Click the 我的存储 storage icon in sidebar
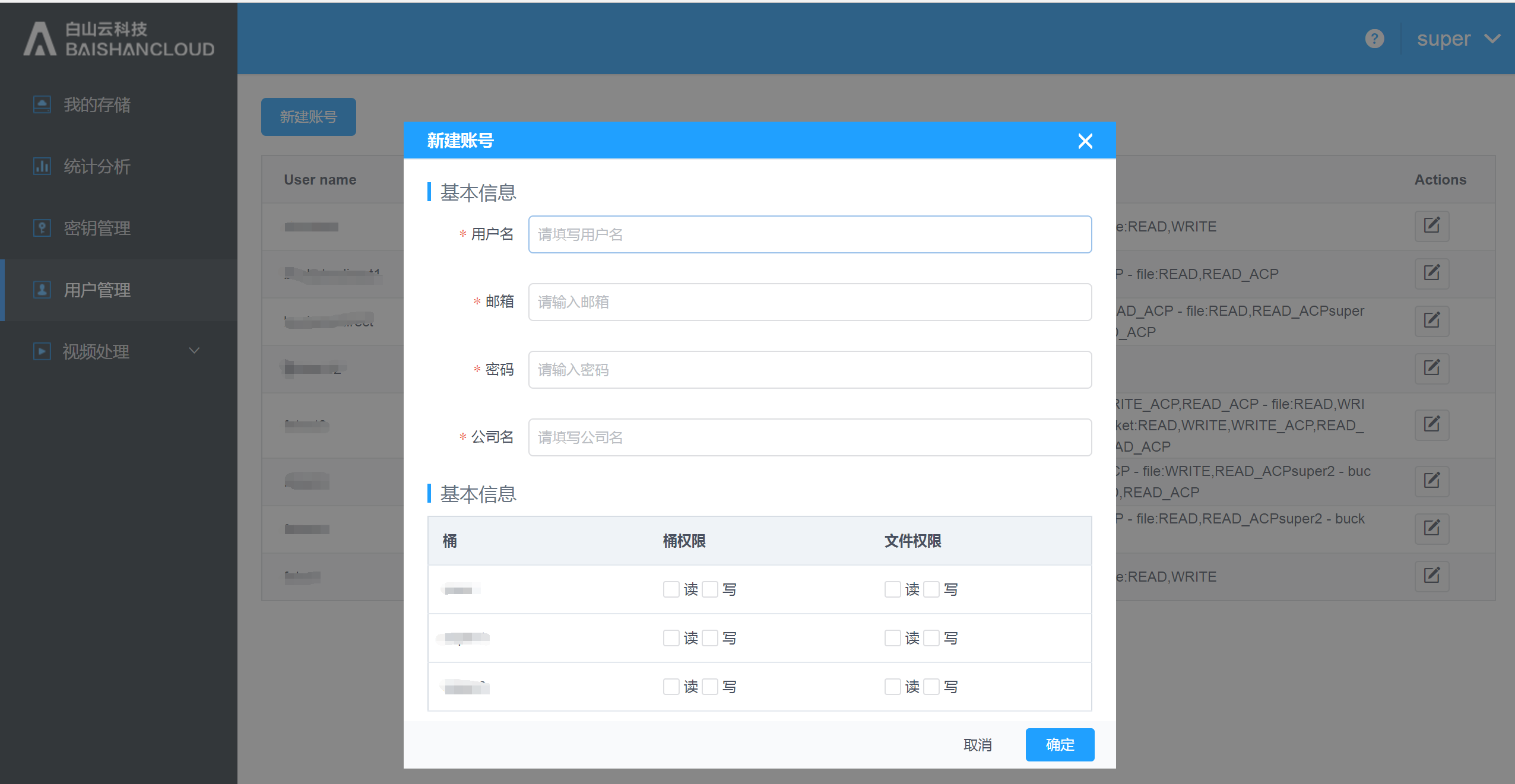The width and height of the screenshot is (1515, 784). click(42, 104)
